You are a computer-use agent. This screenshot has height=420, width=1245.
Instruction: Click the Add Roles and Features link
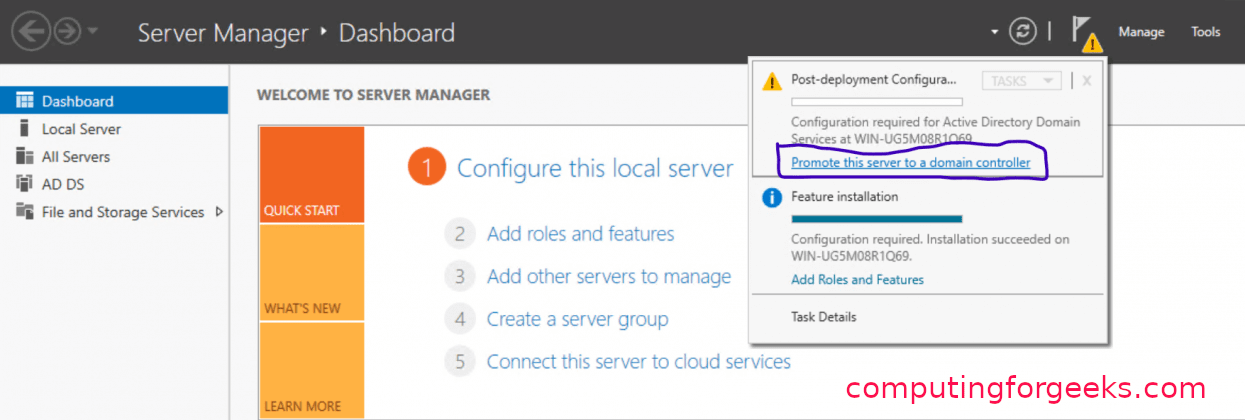857,280
